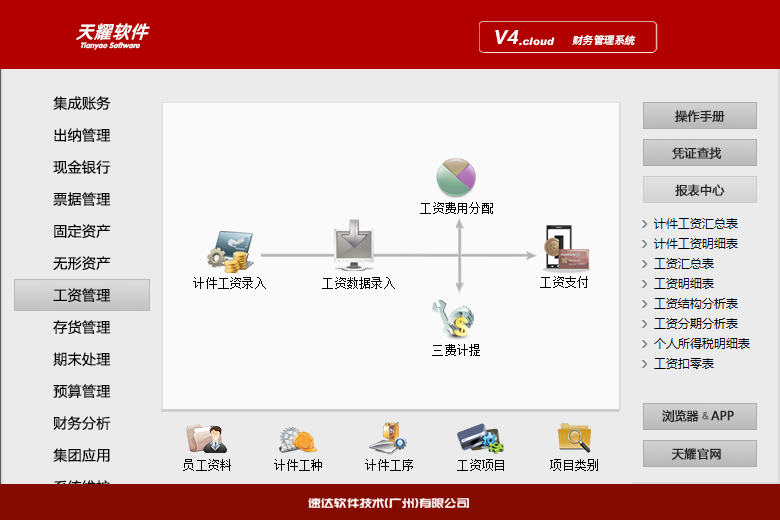Select 集成账务 in the left menu
Viewport: 780px width, 520px height.
point(82,104)
